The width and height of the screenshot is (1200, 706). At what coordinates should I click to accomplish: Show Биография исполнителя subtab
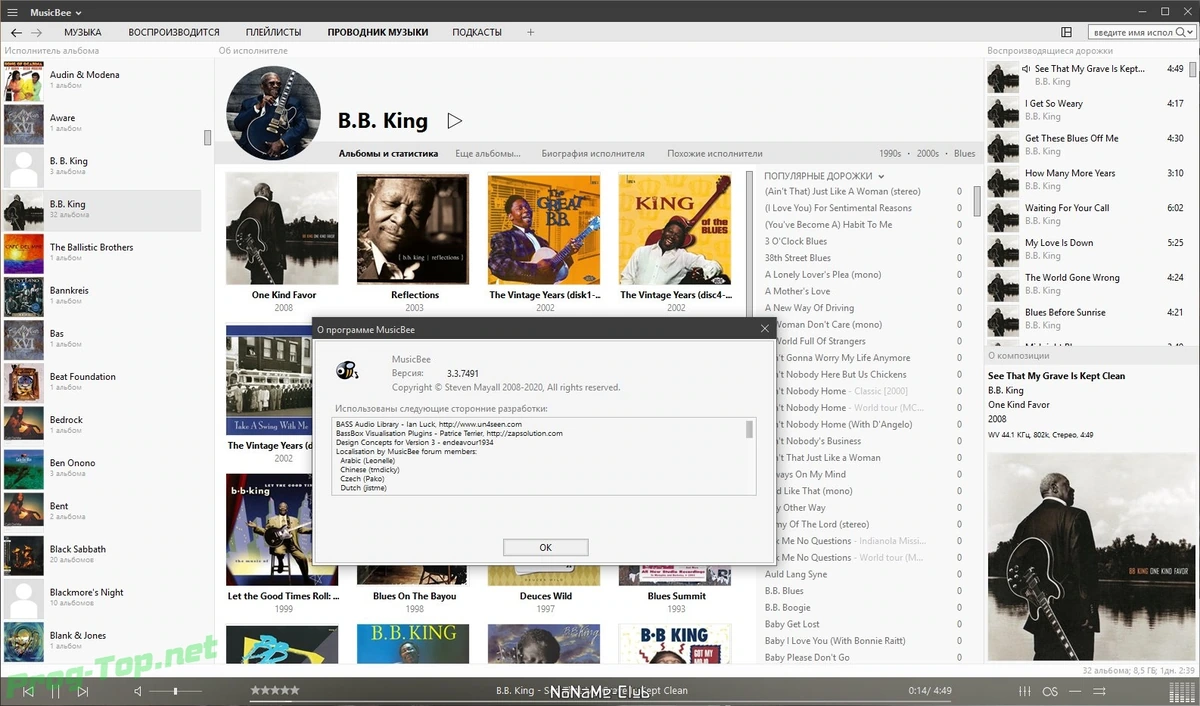(x=593, y=154)
